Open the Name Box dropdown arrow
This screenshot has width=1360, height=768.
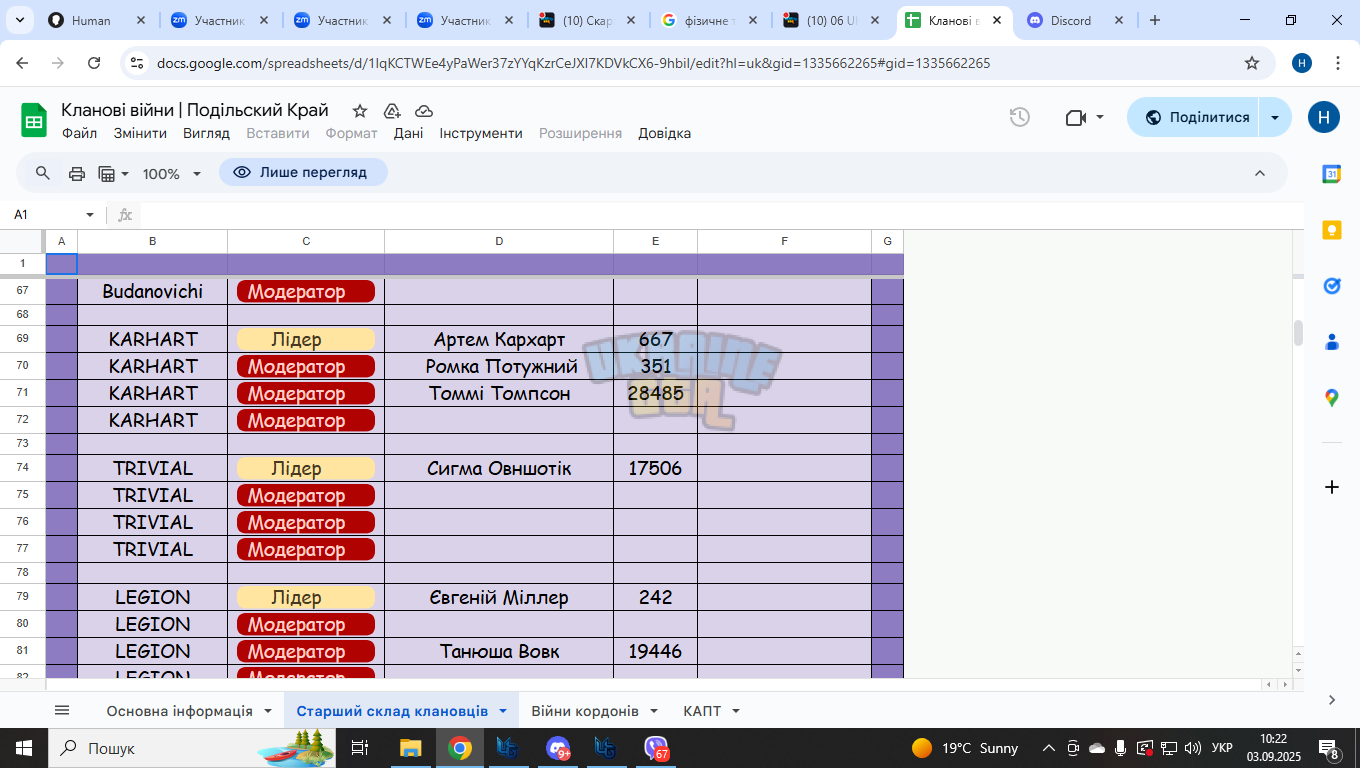pos(89,215)
